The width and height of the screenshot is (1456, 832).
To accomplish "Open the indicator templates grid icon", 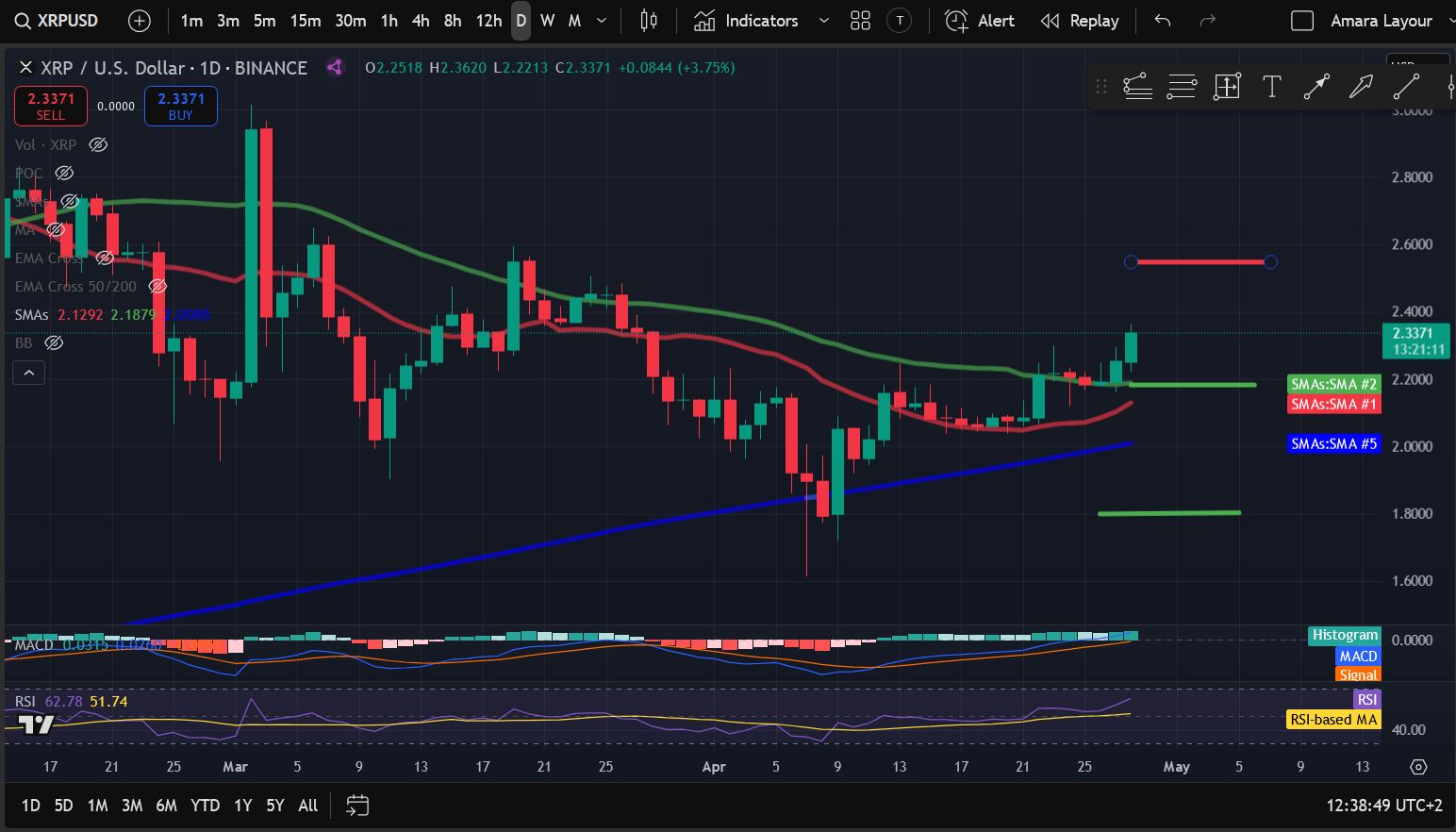I will click(x=860, y=21).
